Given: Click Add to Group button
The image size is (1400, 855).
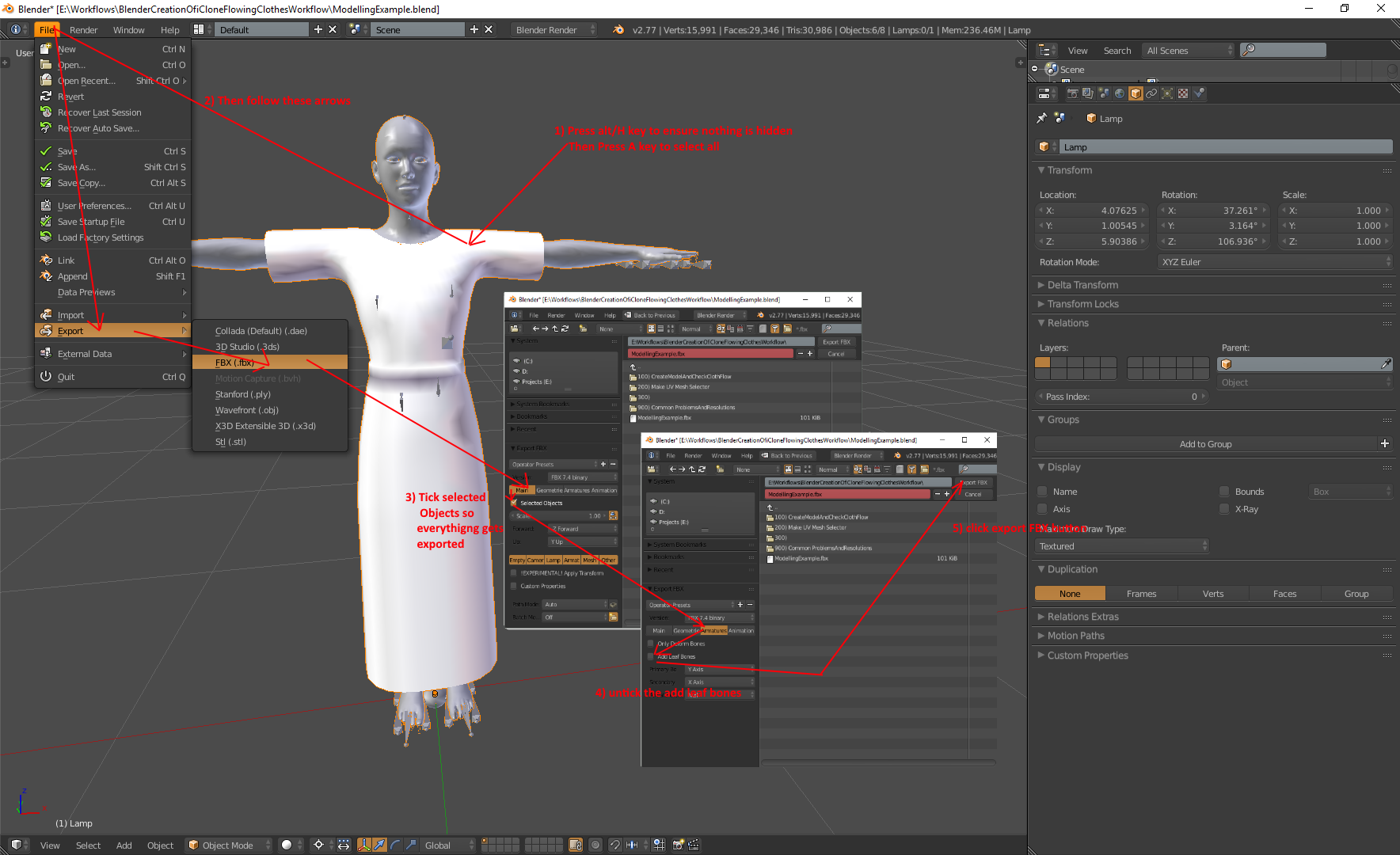Looking at the screenshot, I should [x=1205, y=444].
